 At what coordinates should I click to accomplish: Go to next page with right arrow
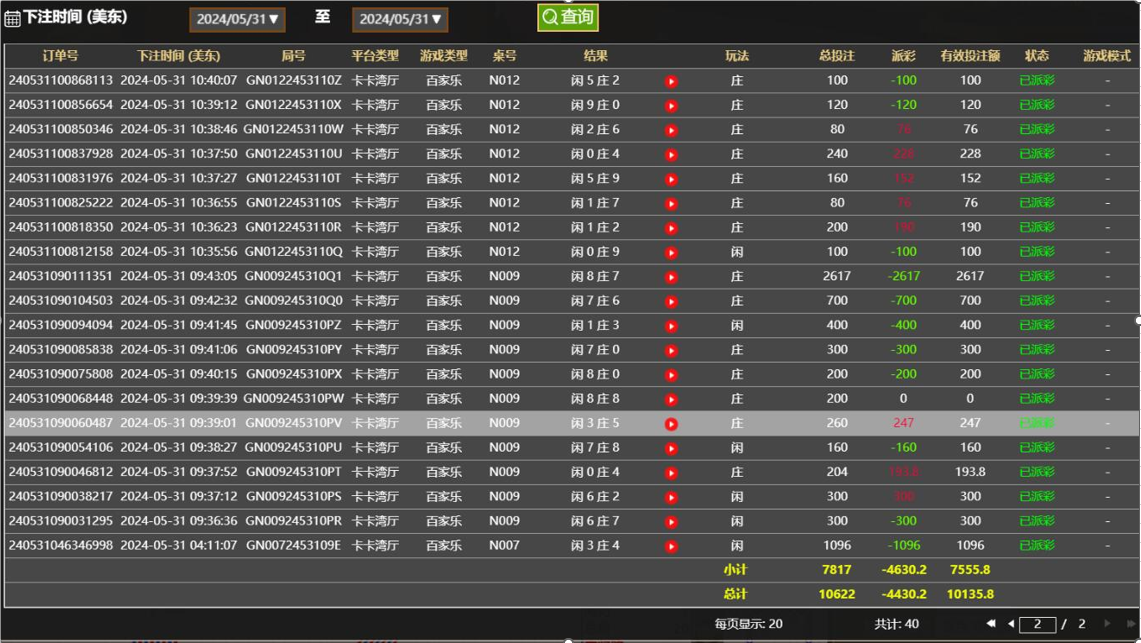(1107, 623)
